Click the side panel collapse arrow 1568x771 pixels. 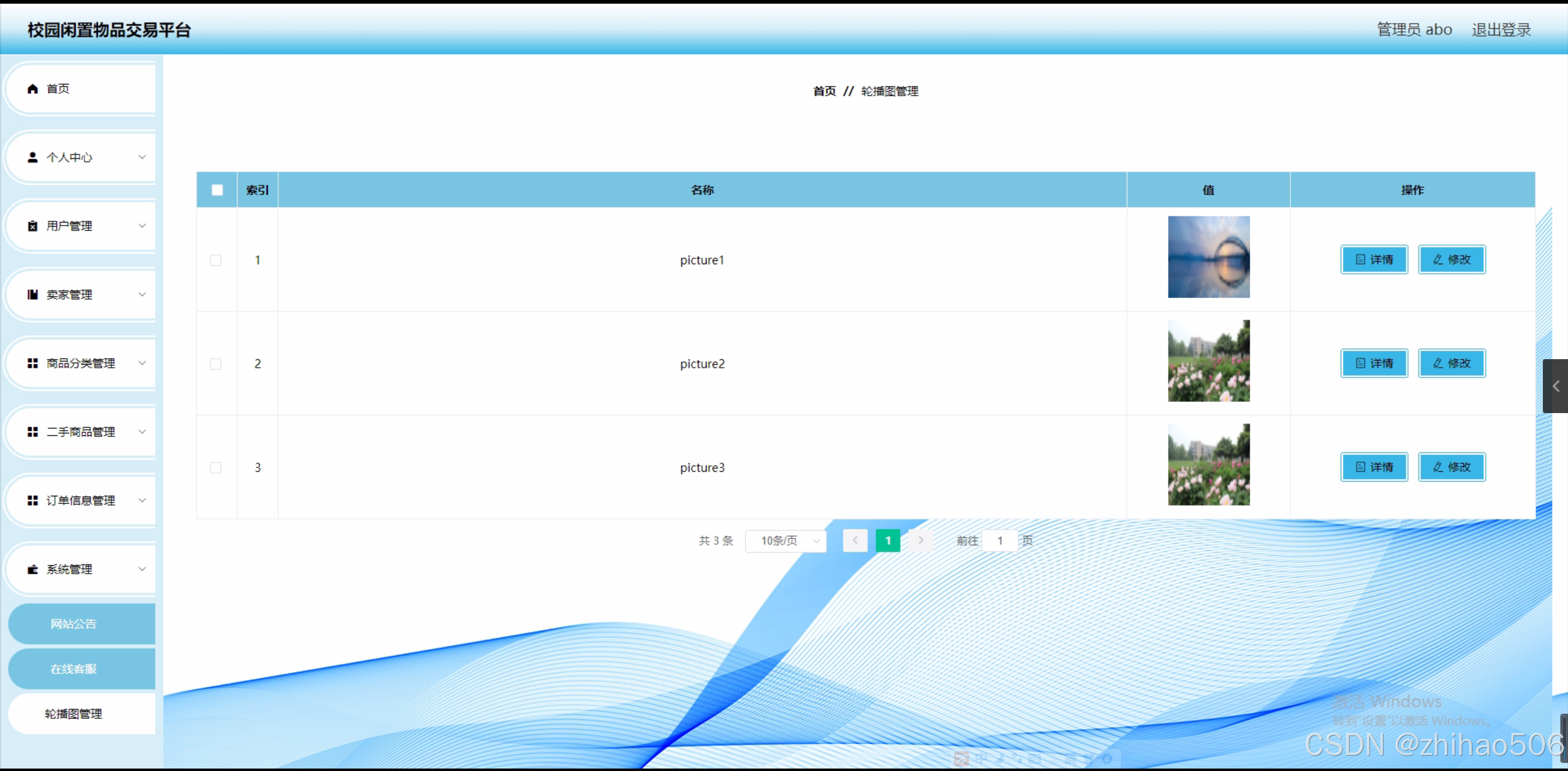coord(1555,386)
